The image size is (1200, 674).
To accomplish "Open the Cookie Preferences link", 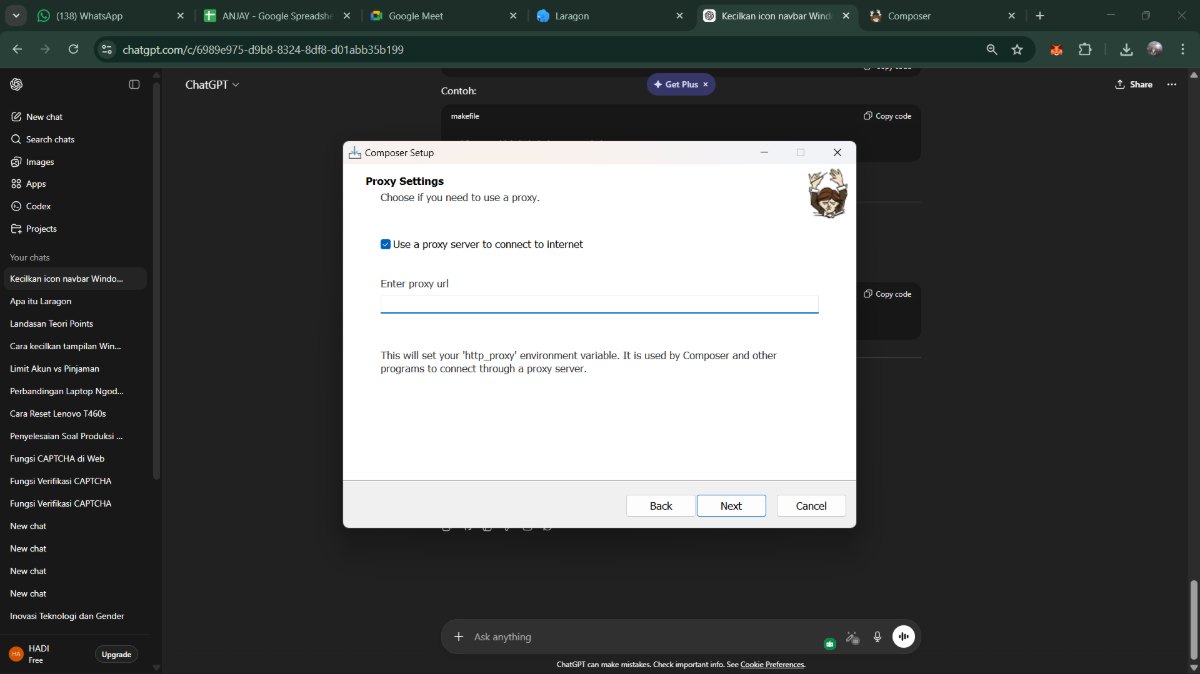I will [772, 665].
